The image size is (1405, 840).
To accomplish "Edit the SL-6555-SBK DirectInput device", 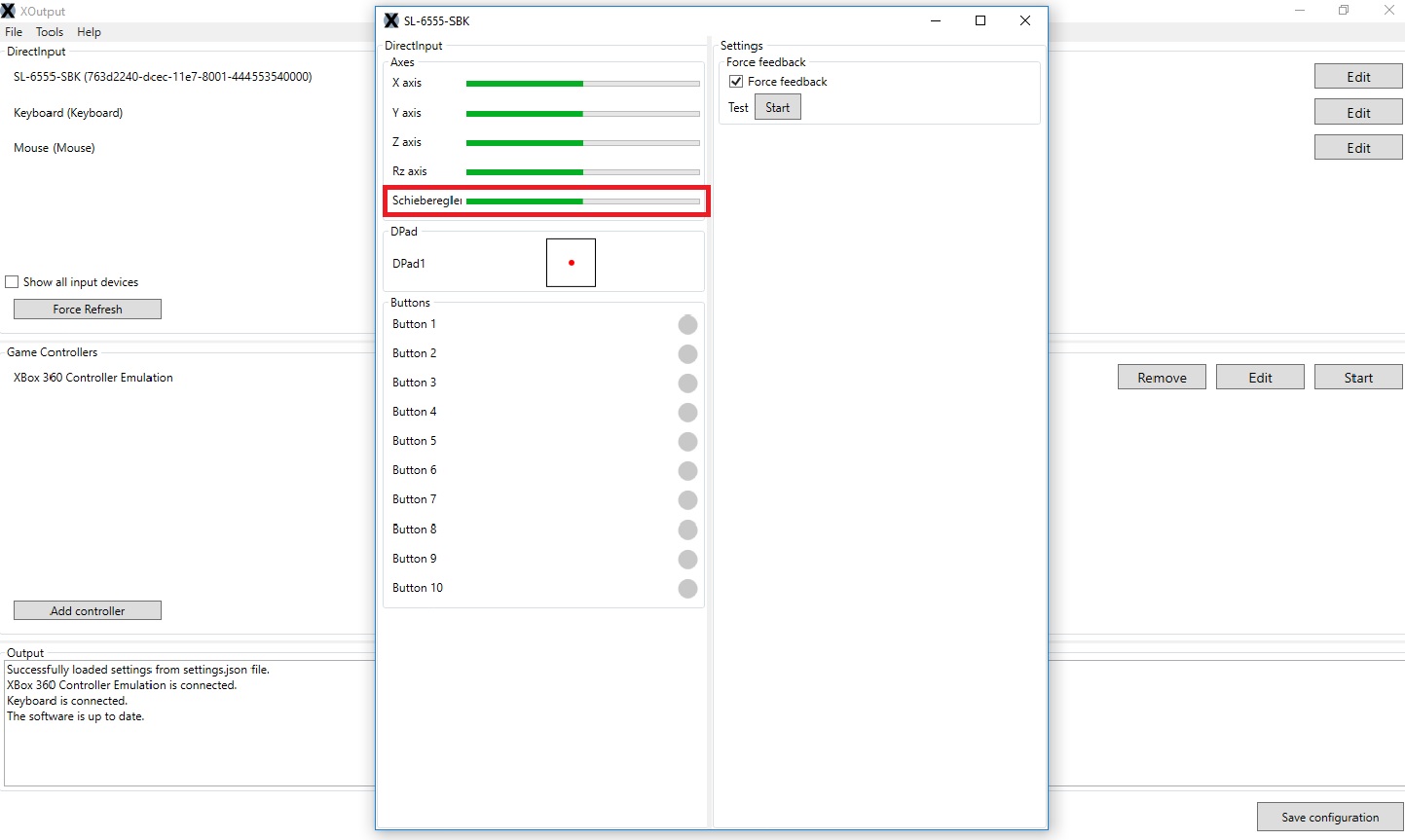I will [x=1357, y=76].
